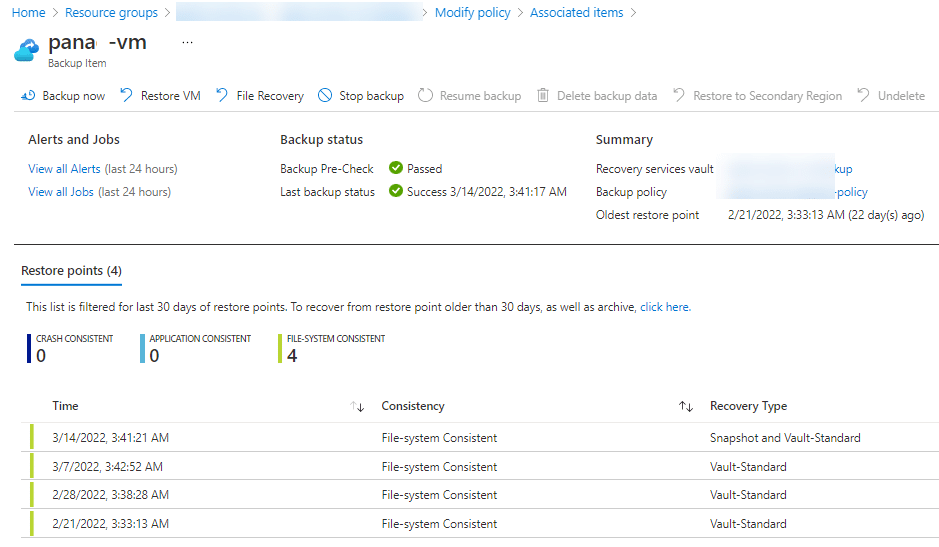Sort by Consistency column arrows
Viewport: 939px width, 547px height.
click(686, 407)
